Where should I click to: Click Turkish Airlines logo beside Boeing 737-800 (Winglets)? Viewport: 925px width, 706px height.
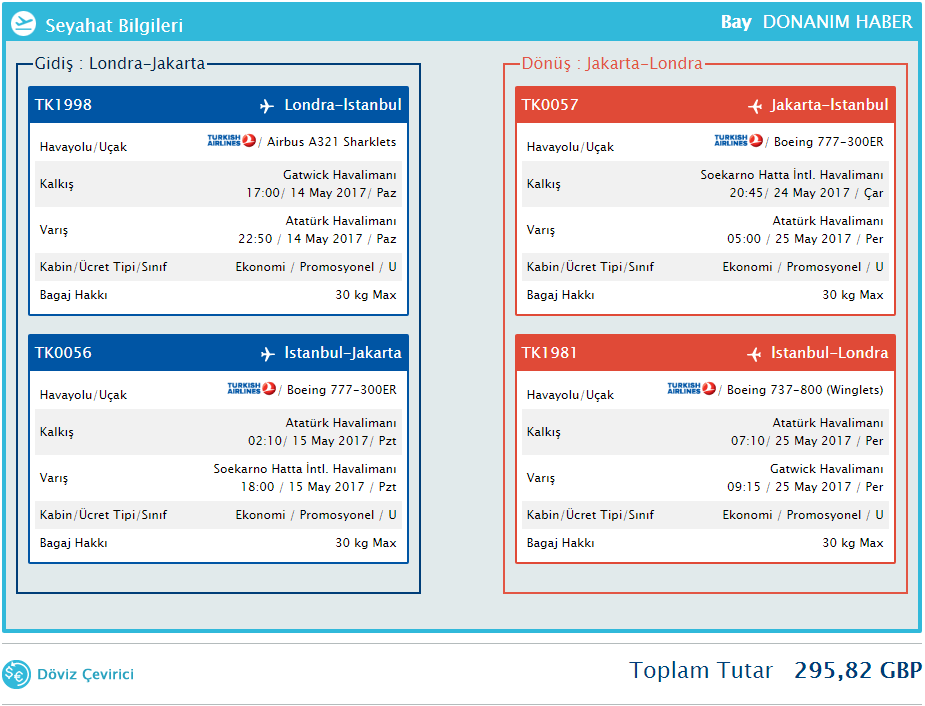691,388
